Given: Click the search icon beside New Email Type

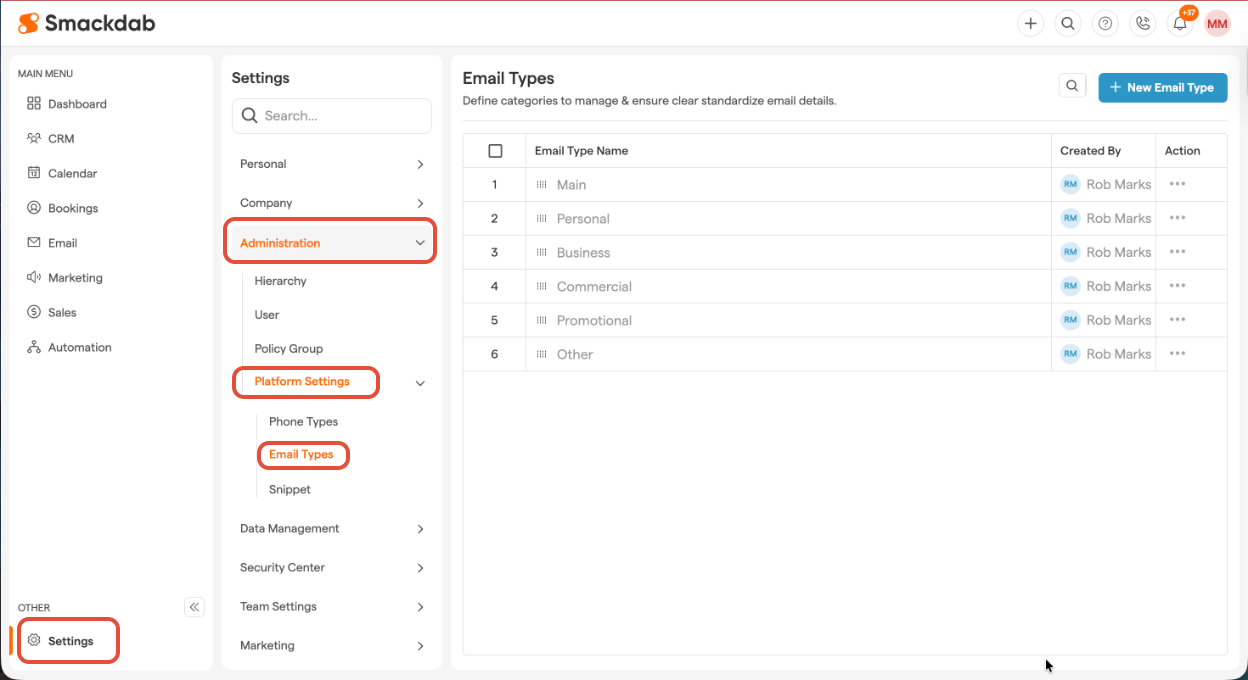Looking at the screenshot, I should coord(1072,87).
